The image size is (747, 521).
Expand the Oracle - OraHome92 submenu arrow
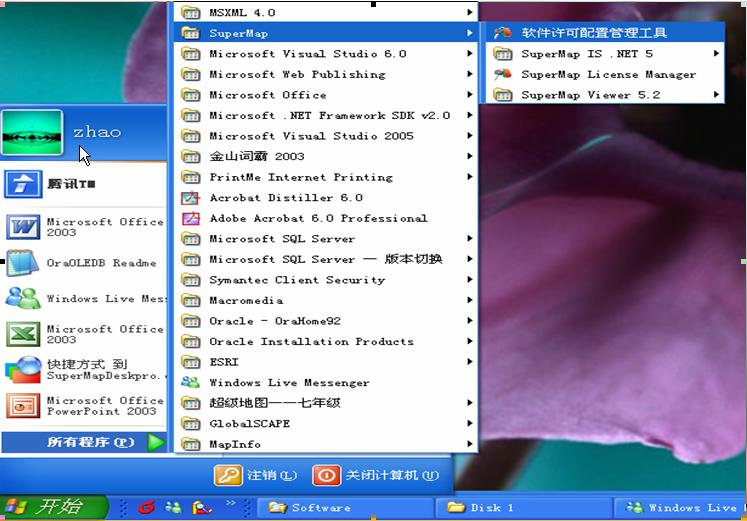point(470,321)
